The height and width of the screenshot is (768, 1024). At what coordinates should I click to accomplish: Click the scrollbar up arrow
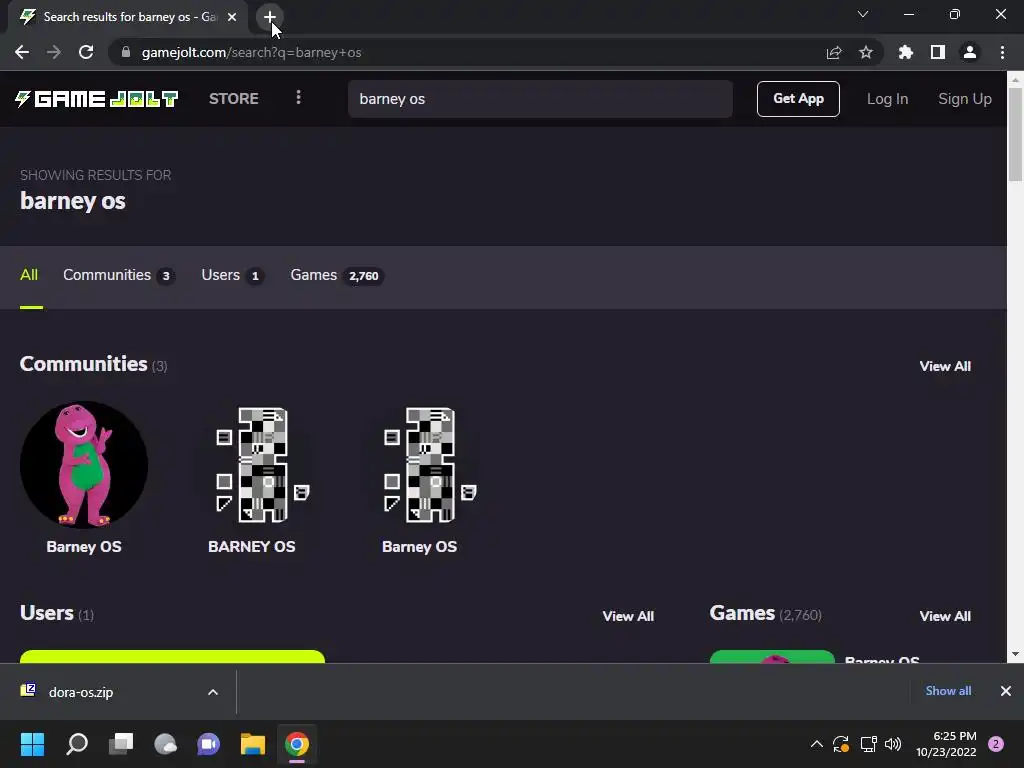[1016, 78]
